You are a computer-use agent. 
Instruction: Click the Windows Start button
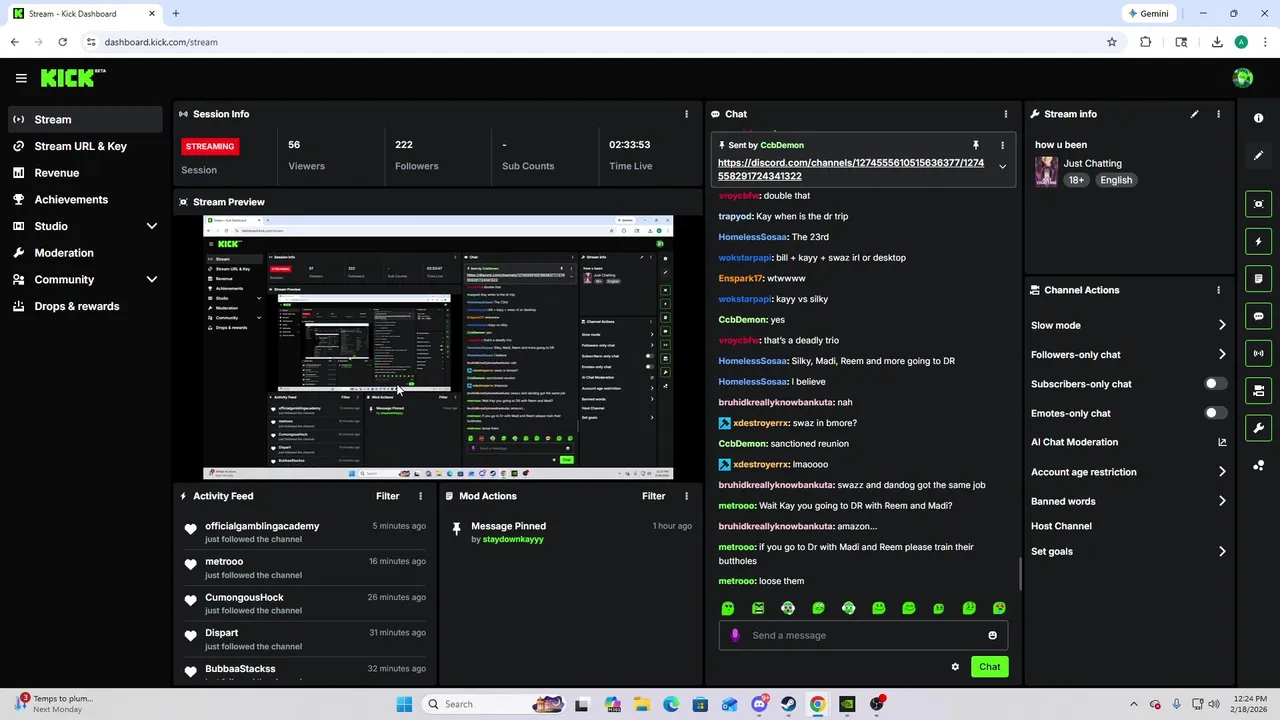coord(404,704)
